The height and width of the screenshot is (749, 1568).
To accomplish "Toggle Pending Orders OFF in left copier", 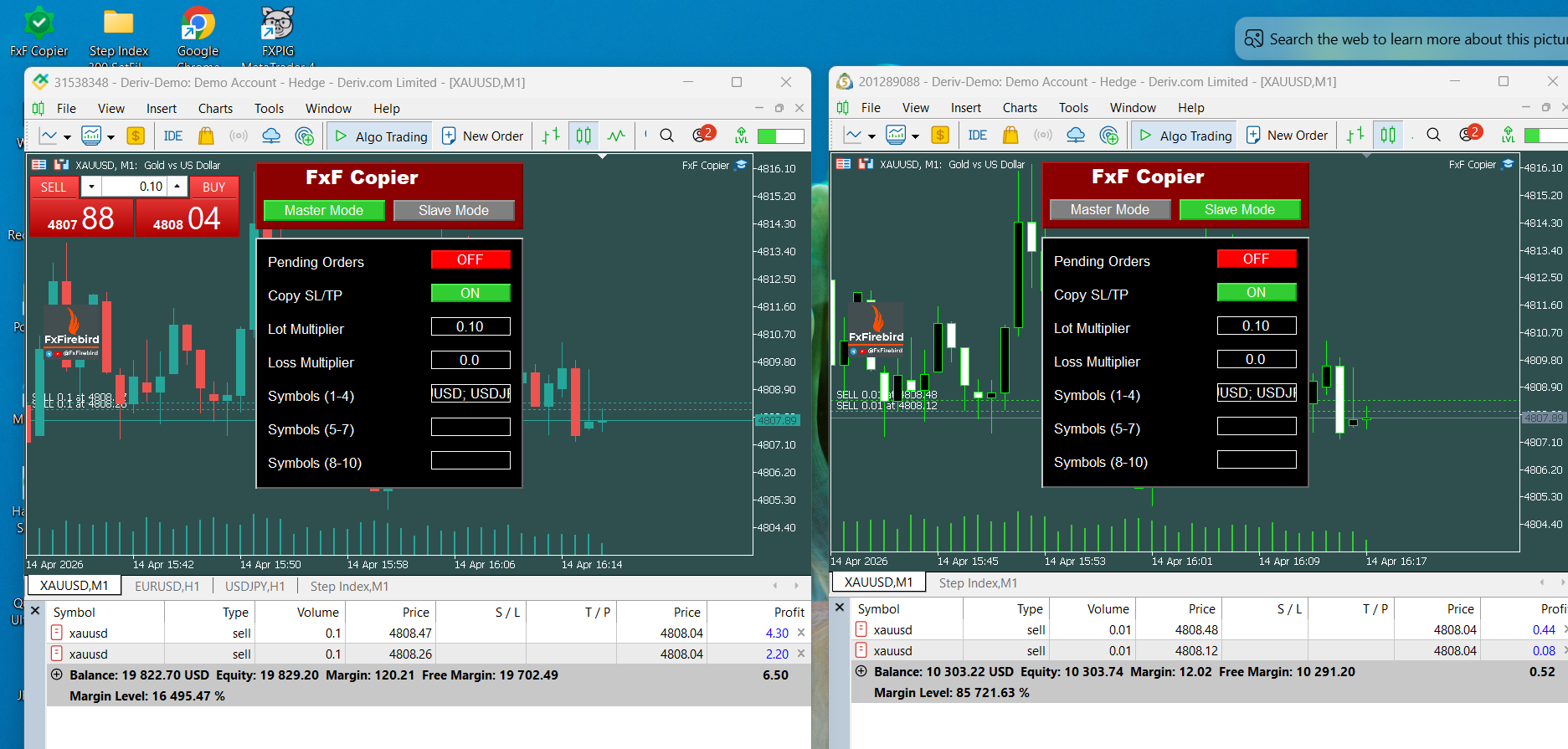I will (x=470, y=260).
